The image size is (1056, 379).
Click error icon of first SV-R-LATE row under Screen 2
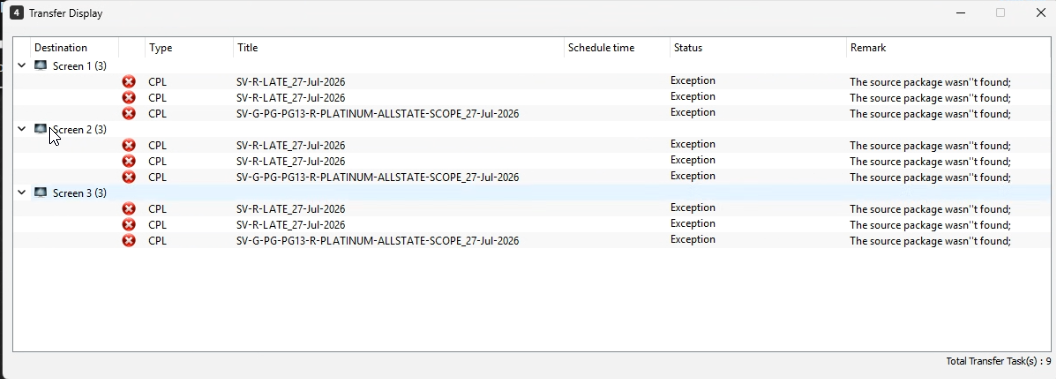tap(129, 145)
